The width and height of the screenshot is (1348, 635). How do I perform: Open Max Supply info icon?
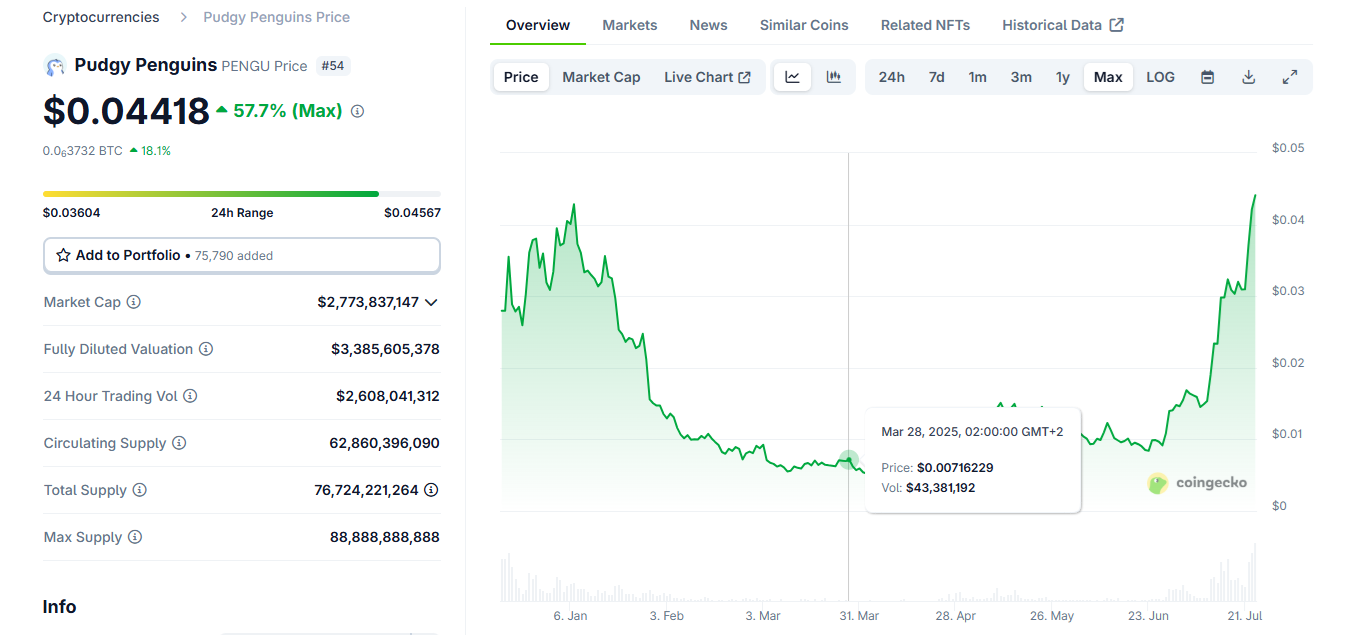point(134,537)
